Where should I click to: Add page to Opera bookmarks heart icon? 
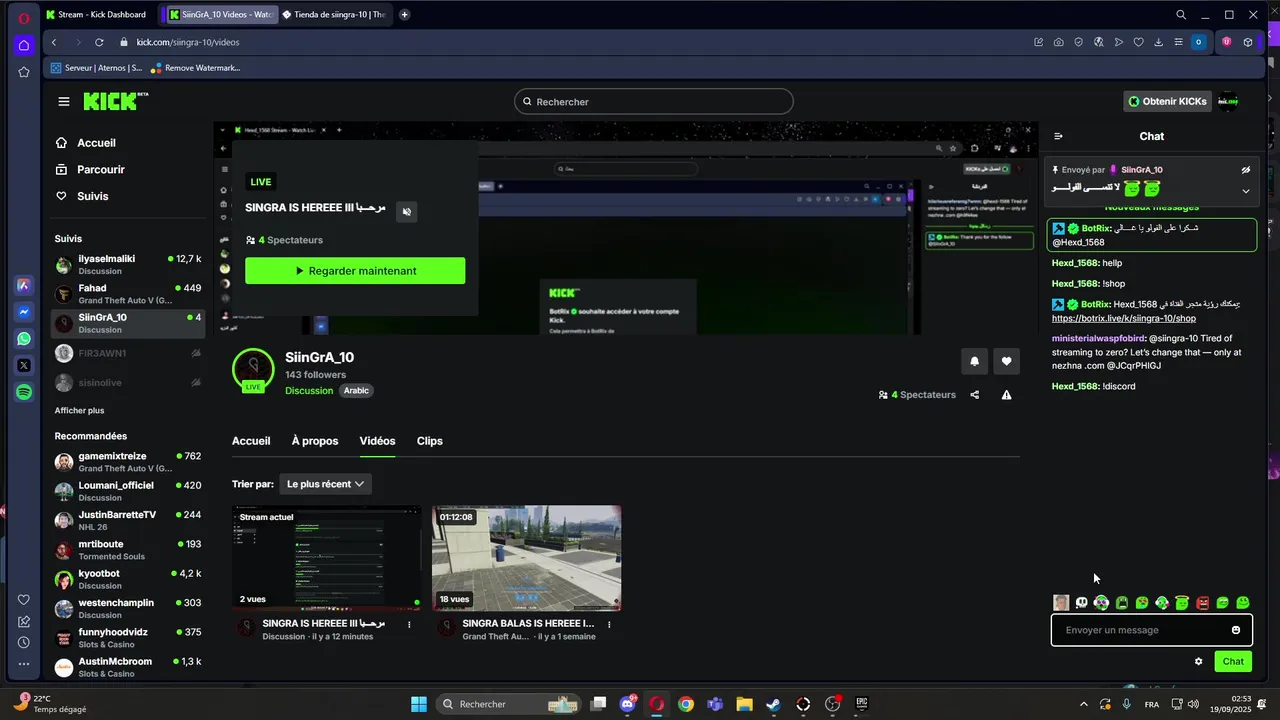click(1138, 42)
